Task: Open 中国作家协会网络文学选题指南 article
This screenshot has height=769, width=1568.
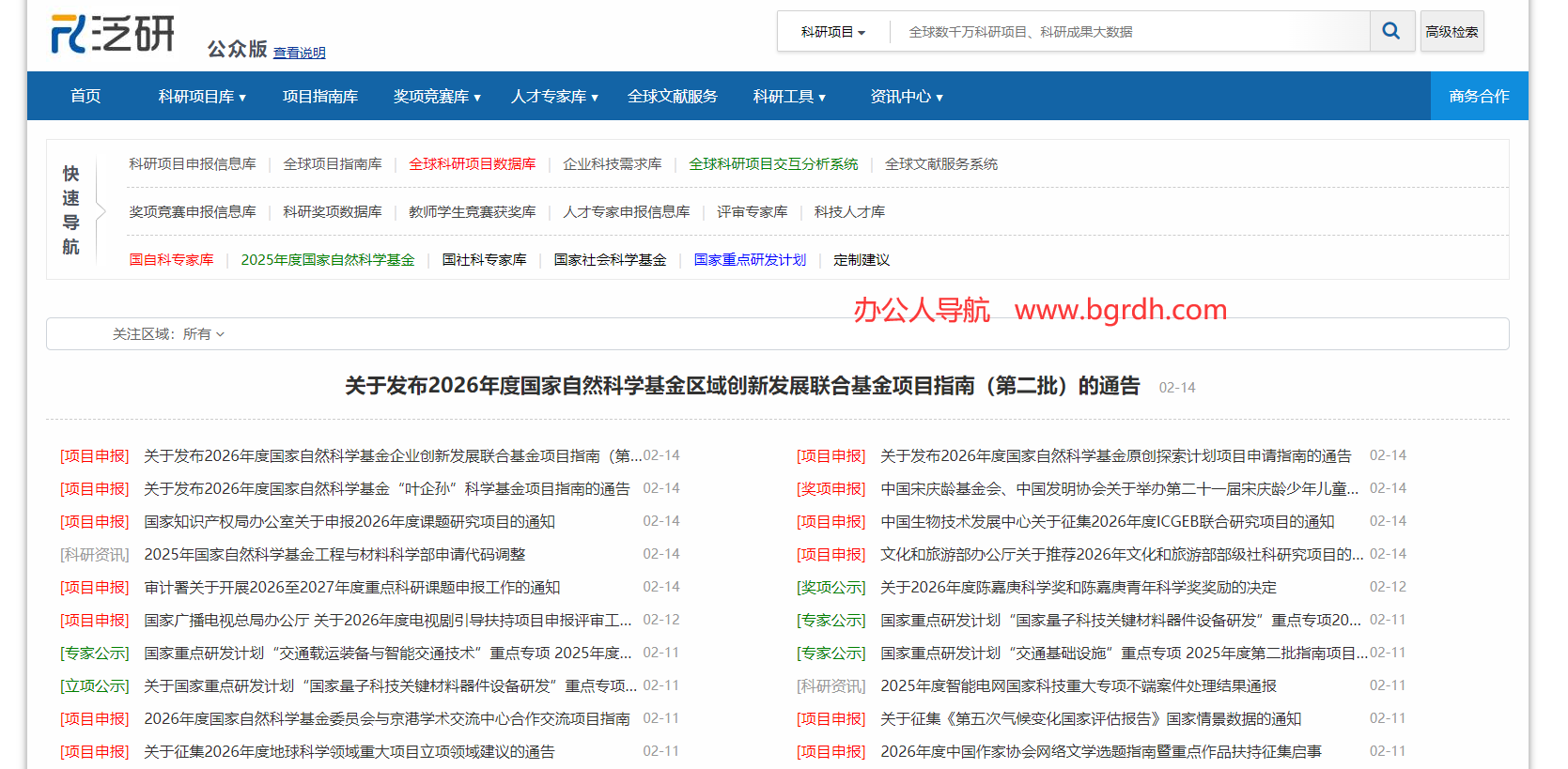Action: point(1101,752)
